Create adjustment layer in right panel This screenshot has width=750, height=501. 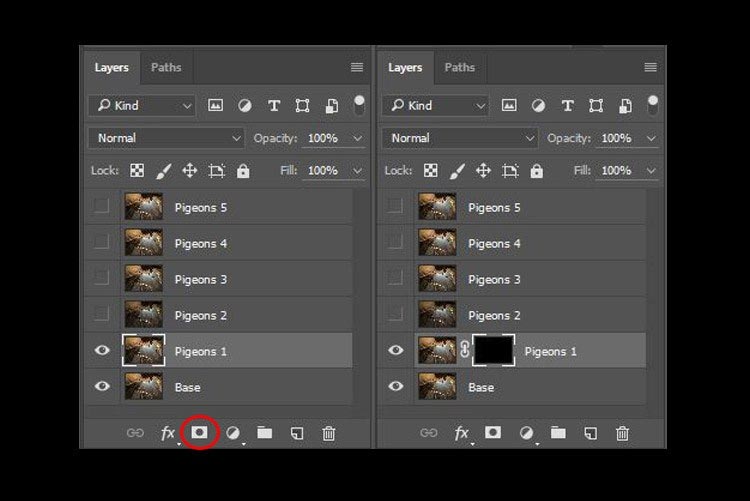(x=527, y=433)
